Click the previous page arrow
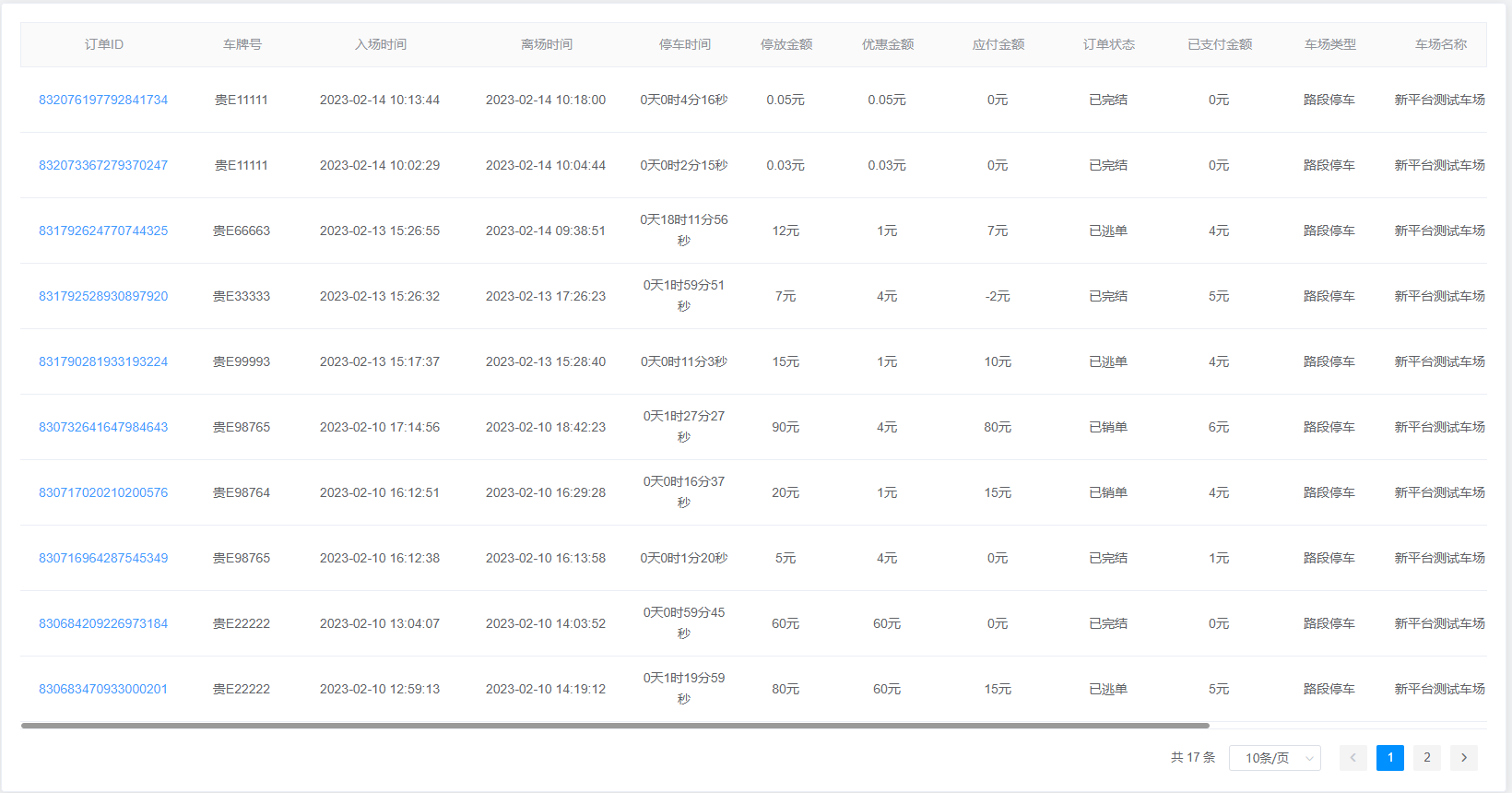1512x793 pixels. [x=1353, y=758]
